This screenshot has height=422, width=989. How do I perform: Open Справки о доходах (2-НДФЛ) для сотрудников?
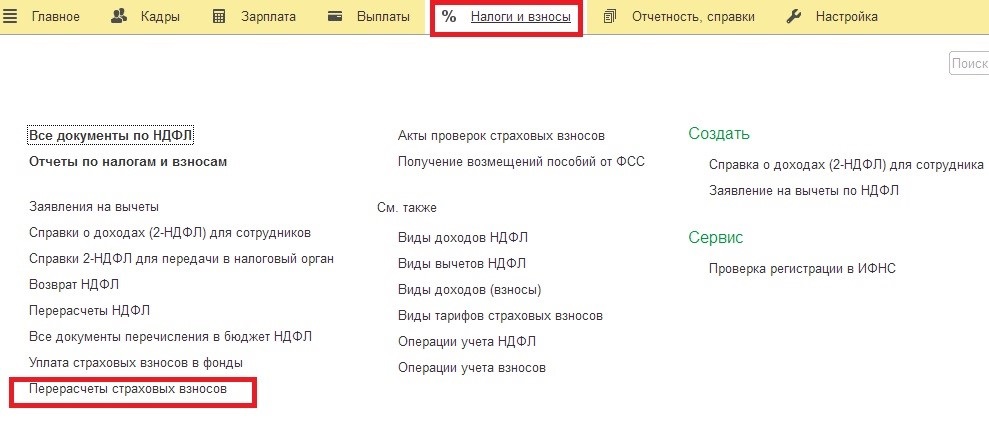170,233
